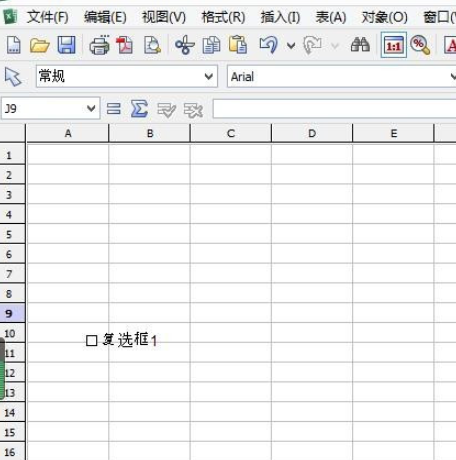Select column B header

[x=150, y=133]
